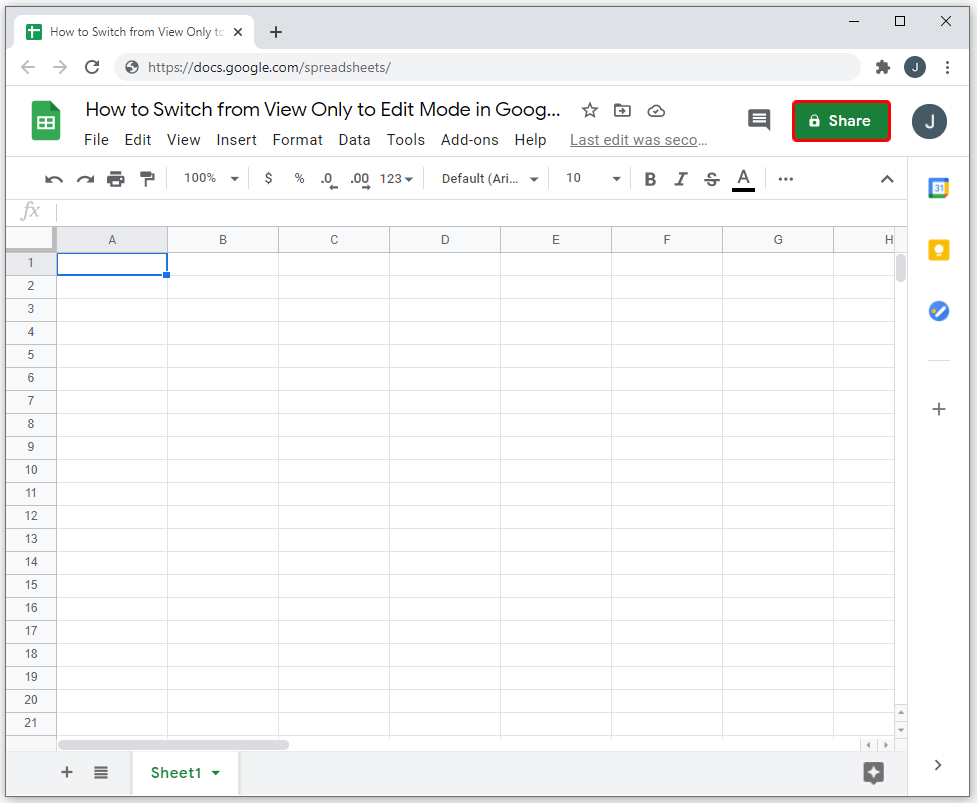Screen dimensions: 977x803
Task: Open Google Keep side panel
Action: pos(938,250)
